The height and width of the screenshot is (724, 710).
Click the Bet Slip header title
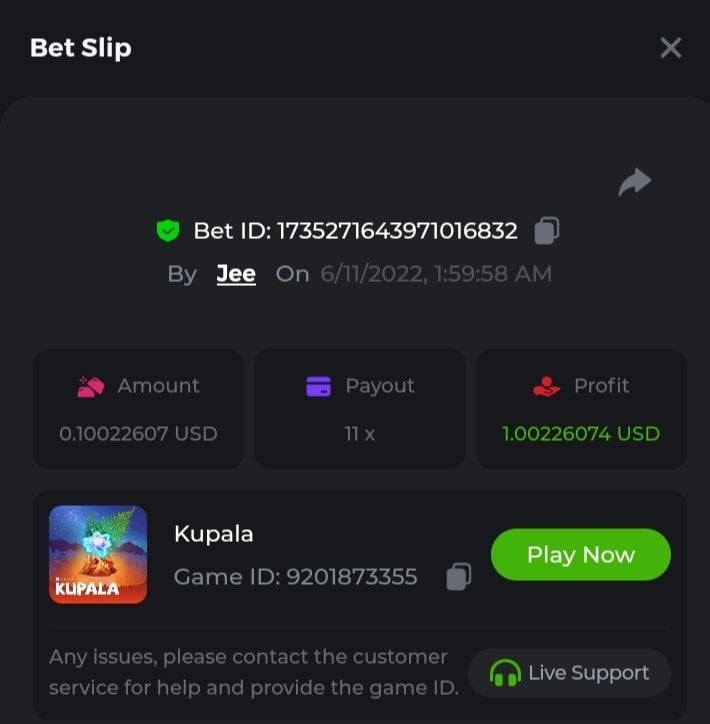[x=80, y=48]
